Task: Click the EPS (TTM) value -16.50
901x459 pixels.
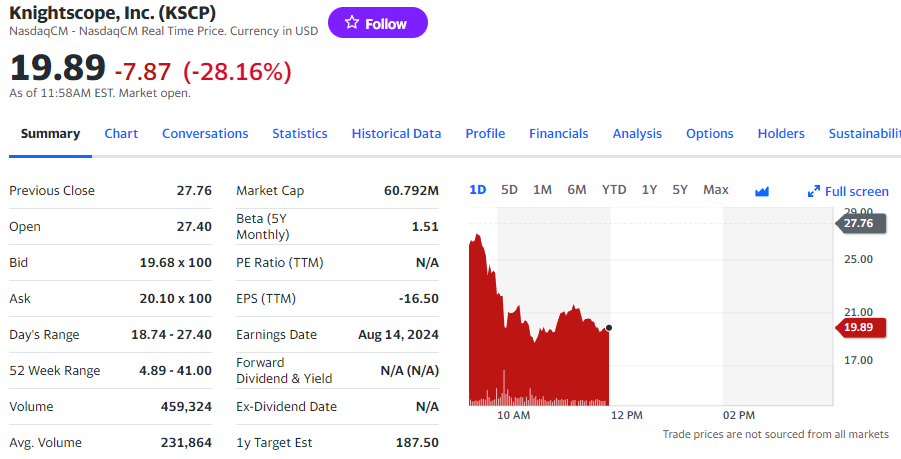Action: tap(419, 299)
